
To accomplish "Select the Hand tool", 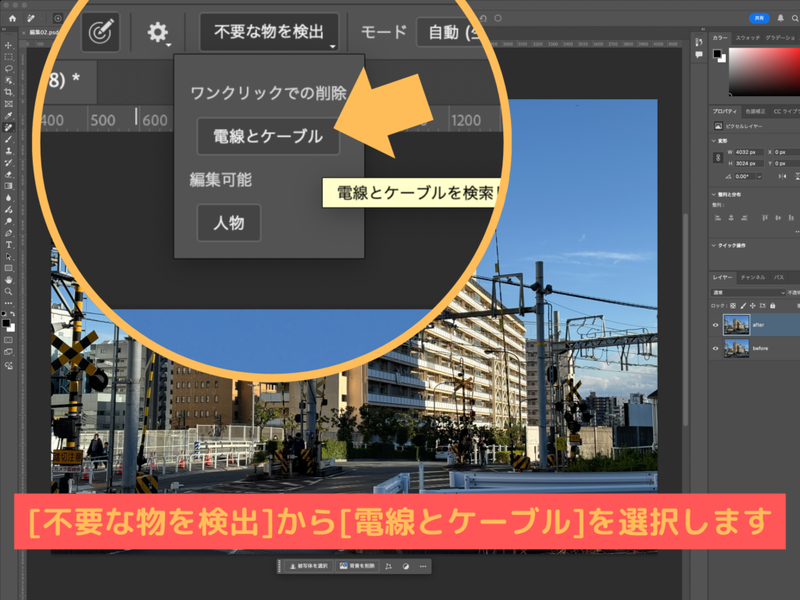I will click(x=8, y=280).
